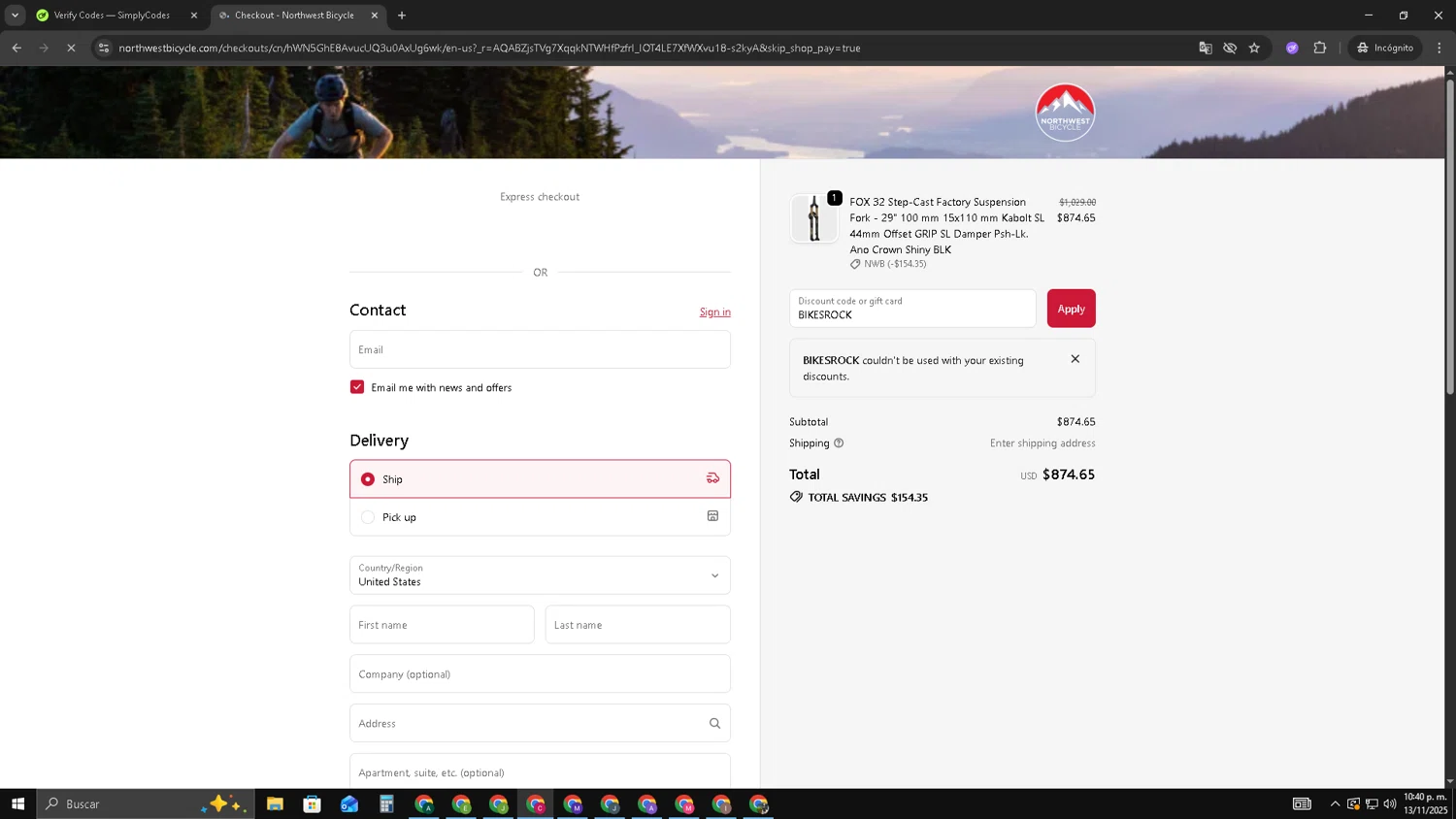Go back to the previous page
Image resolution: width=1456 pixels, height=819 pixels.
17,48
